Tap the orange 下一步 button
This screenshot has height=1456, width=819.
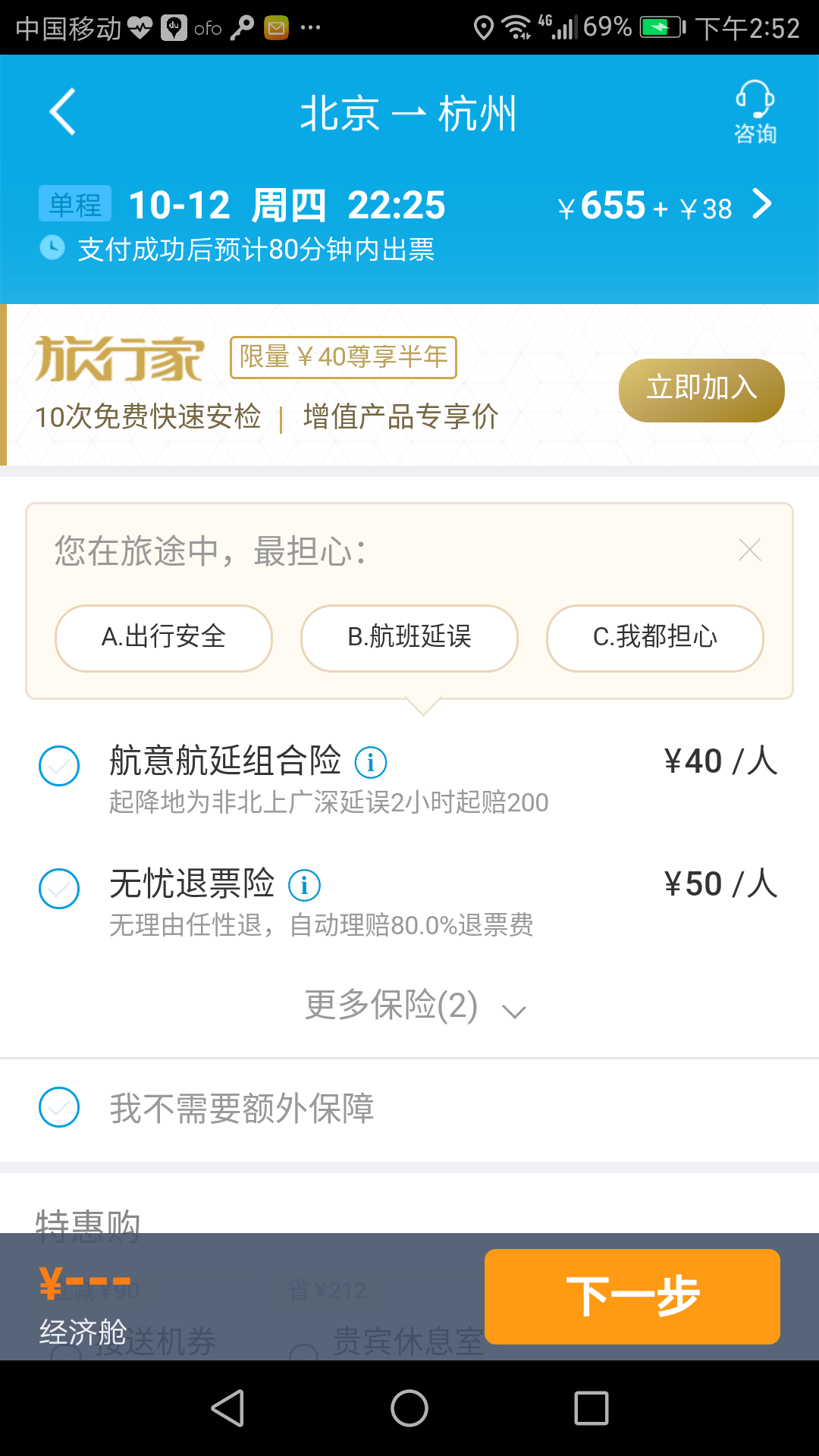pyautogui.click(x=632, y=1296)
